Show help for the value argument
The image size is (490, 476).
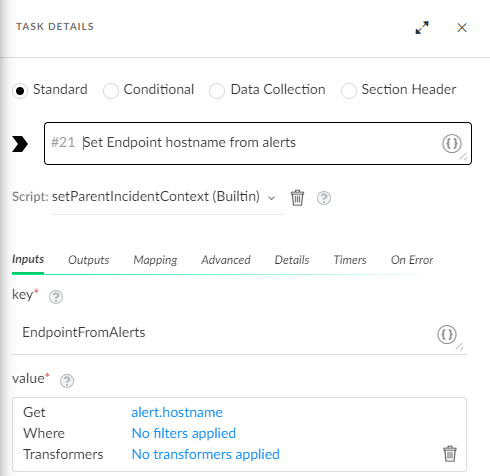pos(67,381)
